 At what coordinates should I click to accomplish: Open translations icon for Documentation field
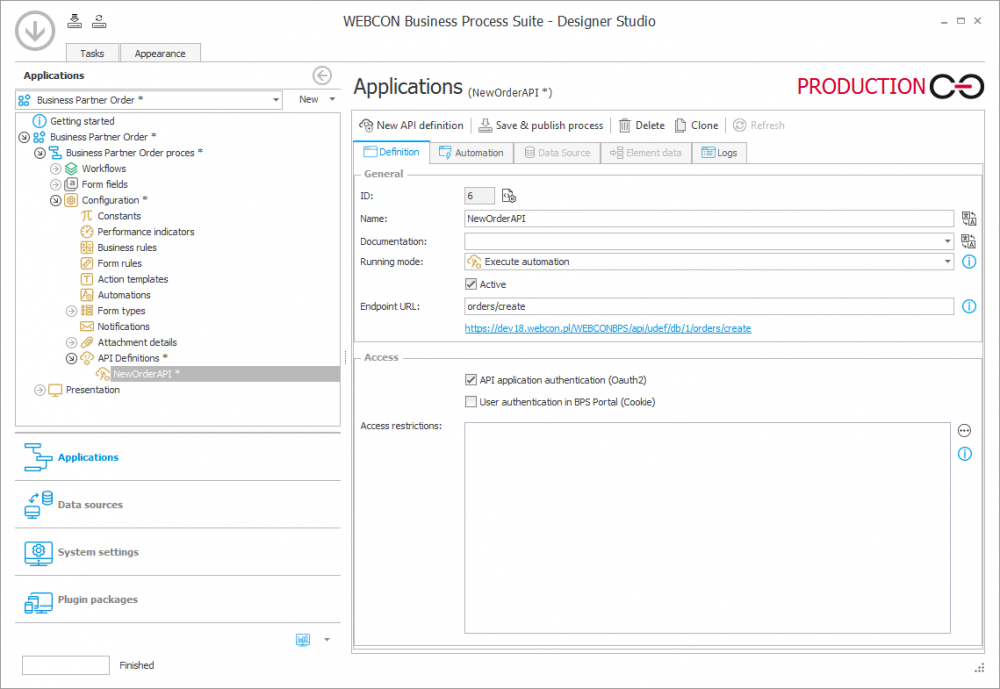[x=969, y=241]
